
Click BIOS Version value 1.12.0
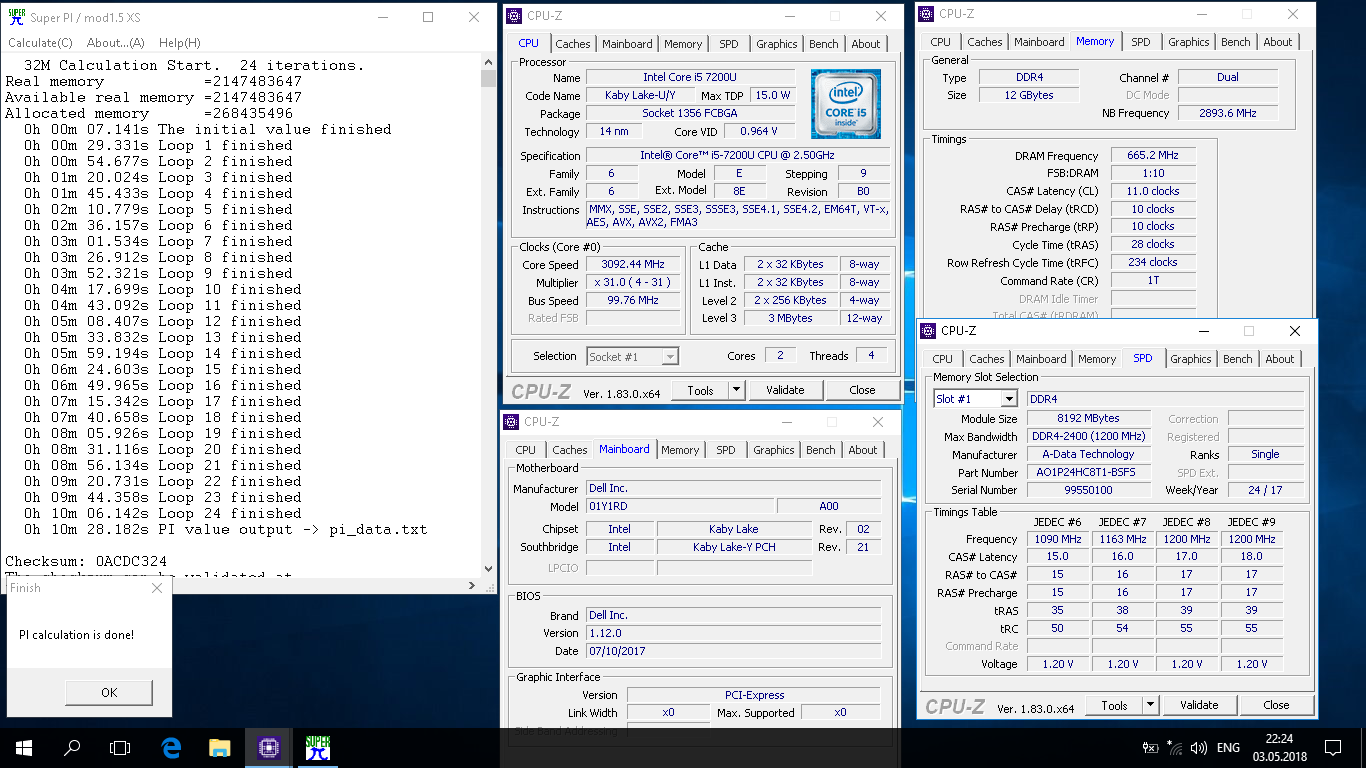732,633
